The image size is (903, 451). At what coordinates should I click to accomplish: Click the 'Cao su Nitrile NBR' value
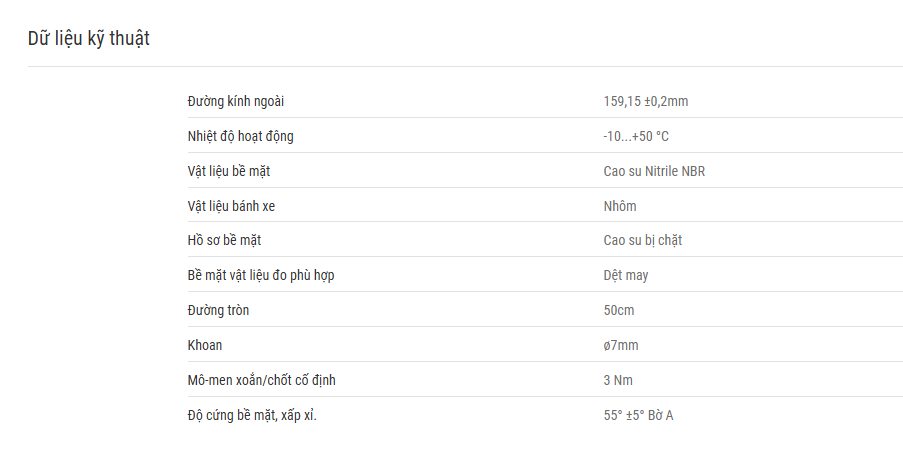coord(654,171)
